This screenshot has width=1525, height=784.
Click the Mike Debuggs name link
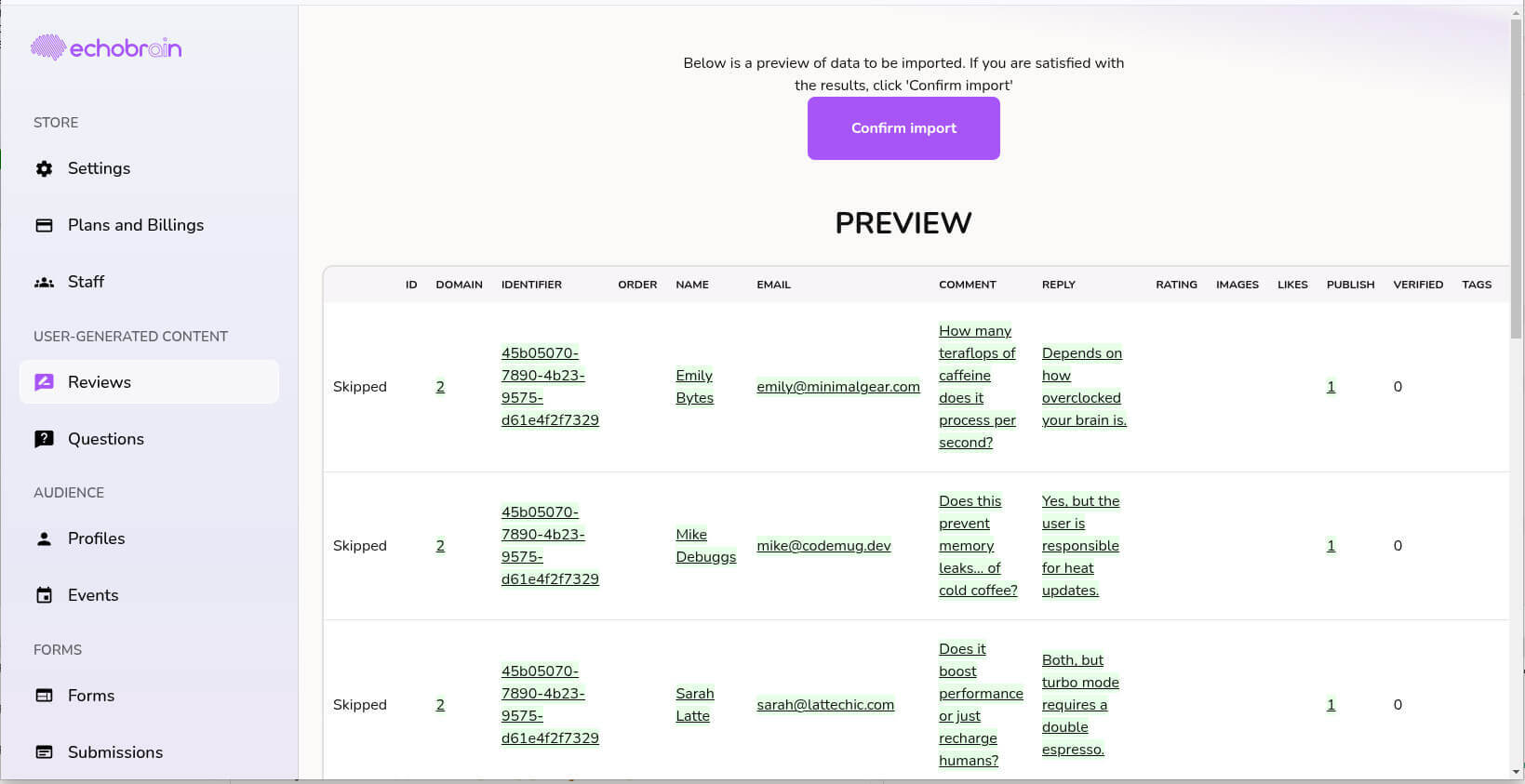tap(705, 546)
